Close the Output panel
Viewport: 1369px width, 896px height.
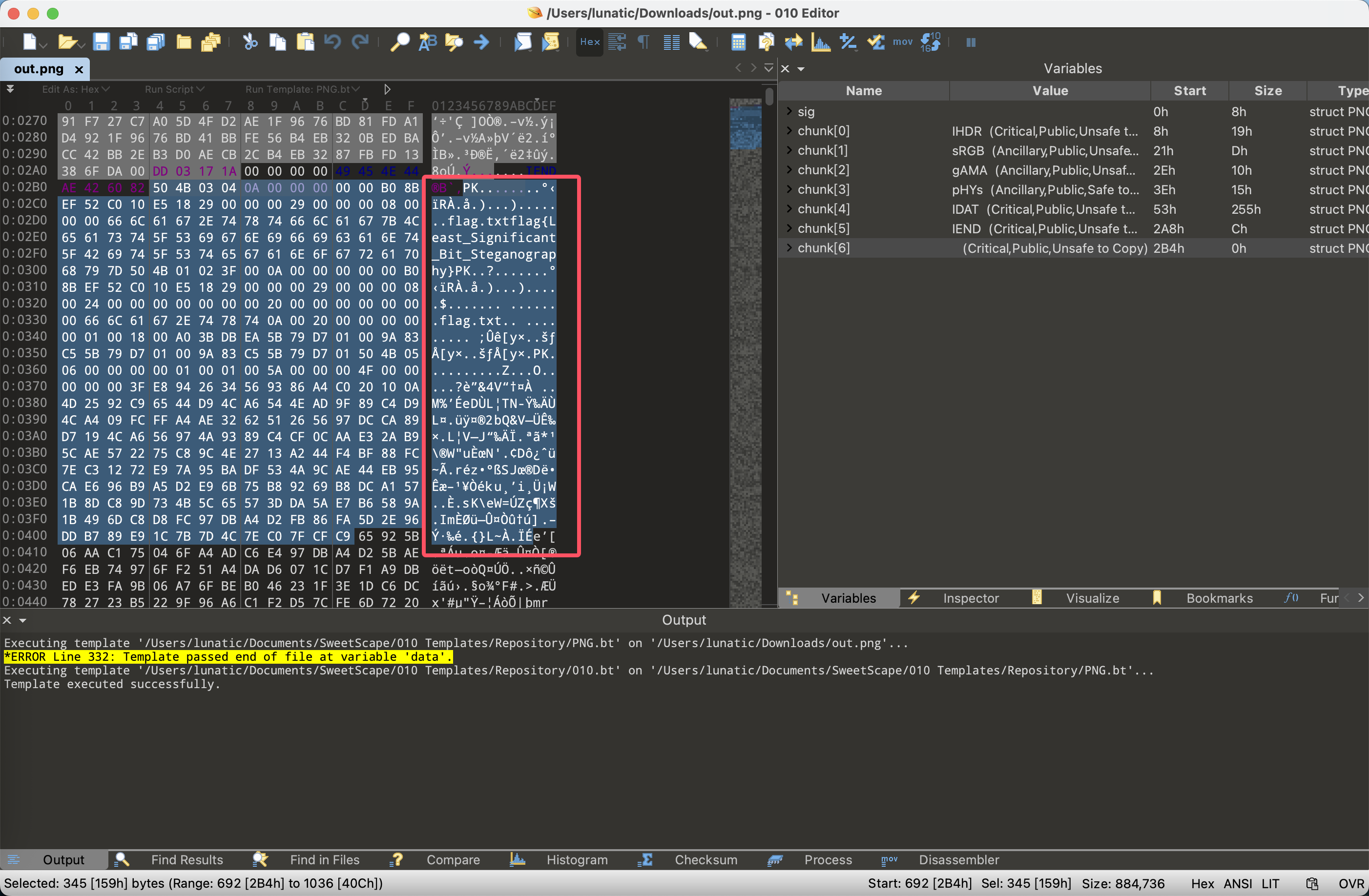pyautogui.click(x=7, y=621)
